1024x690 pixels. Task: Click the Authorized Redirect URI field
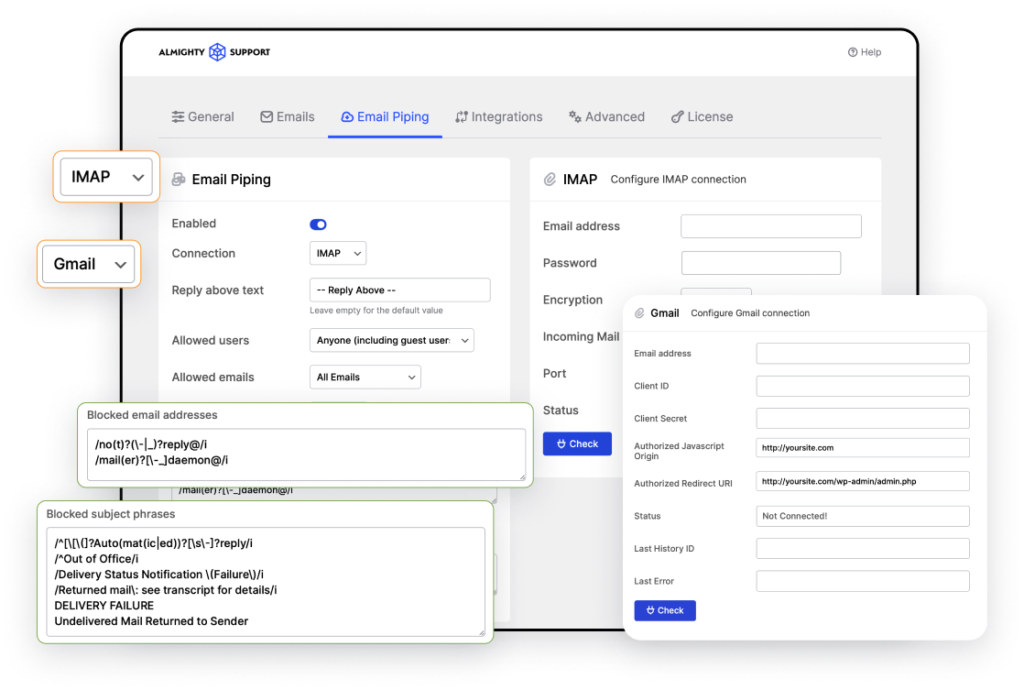coord(863,481)
